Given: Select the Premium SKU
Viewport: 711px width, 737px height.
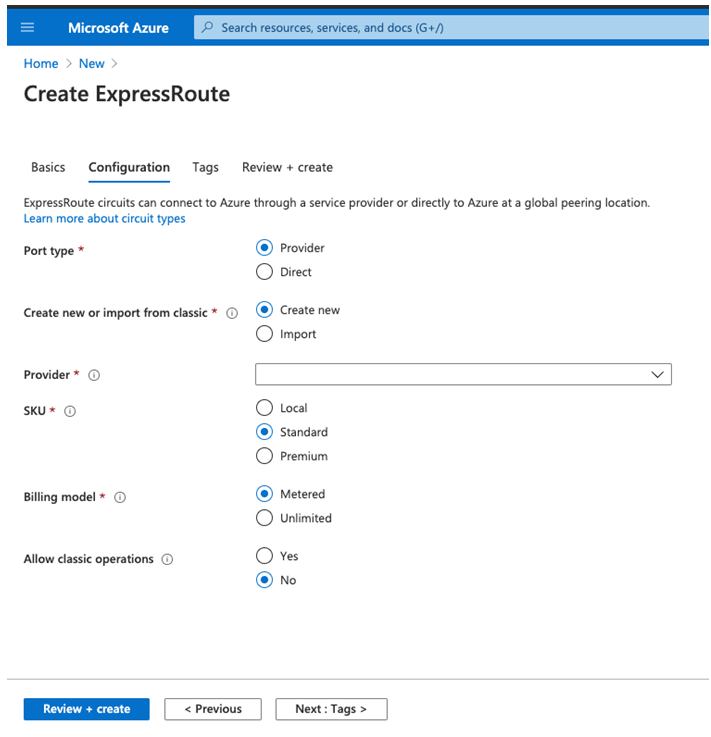Looking at the screenshot, I should click(264, 455).
